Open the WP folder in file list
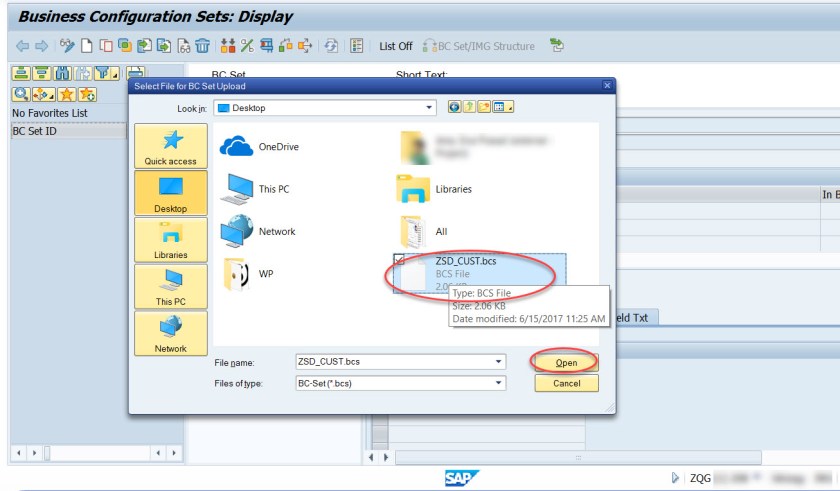Viewport: 840px width, 491px height. (x=248, y=274)
